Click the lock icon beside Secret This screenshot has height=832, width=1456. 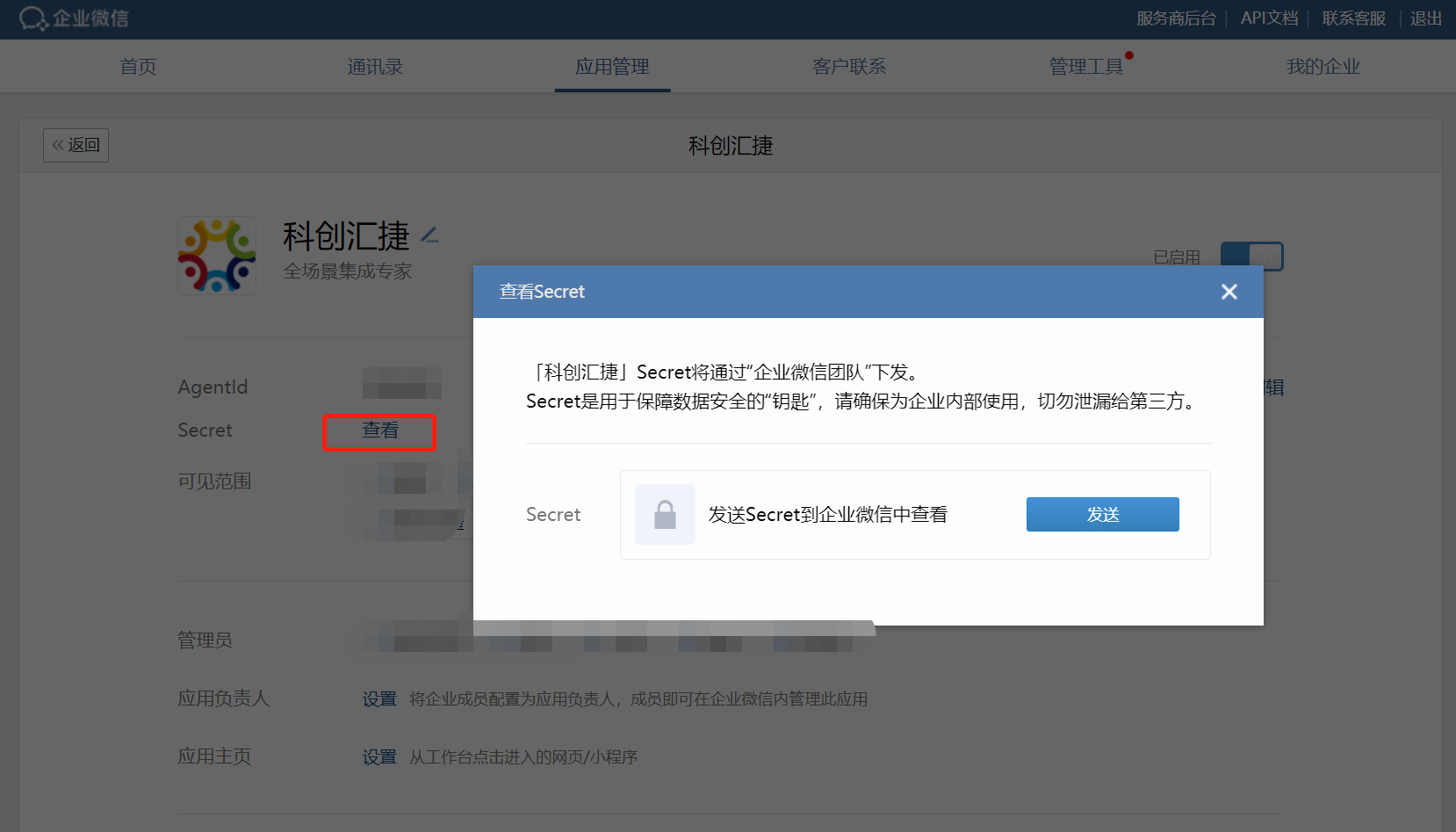(665, 514)
